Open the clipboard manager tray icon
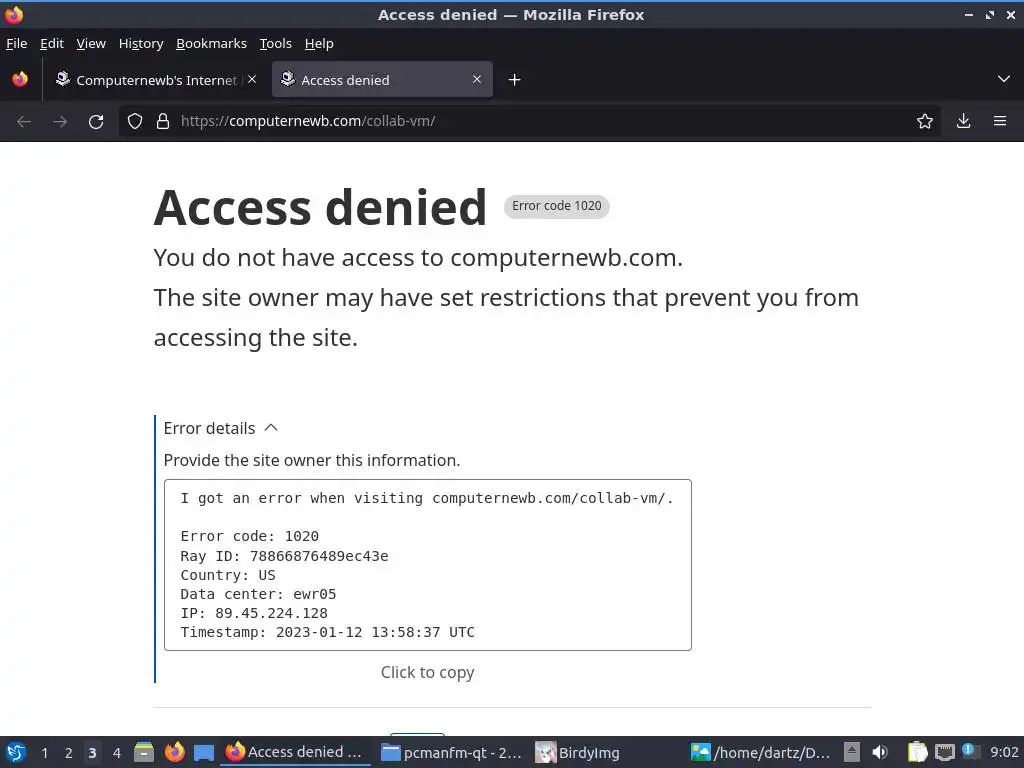The width and height of the screenshot is (1024, 768). [x=918, y=752]
